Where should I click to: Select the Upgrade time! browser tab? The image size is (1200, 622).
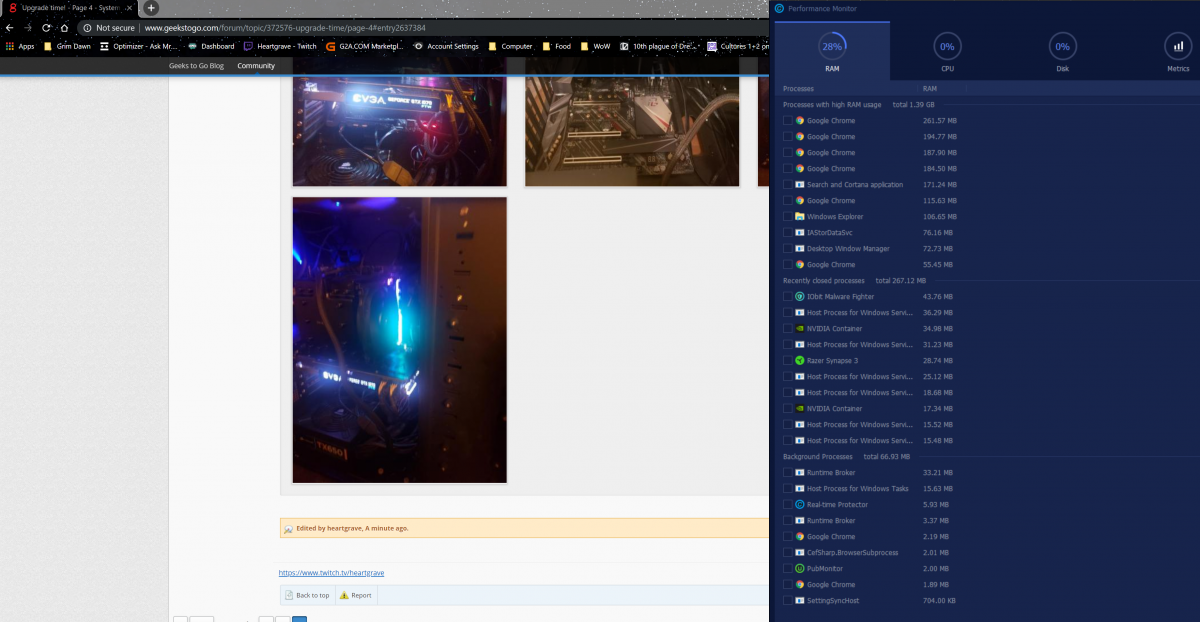(70, 8)
